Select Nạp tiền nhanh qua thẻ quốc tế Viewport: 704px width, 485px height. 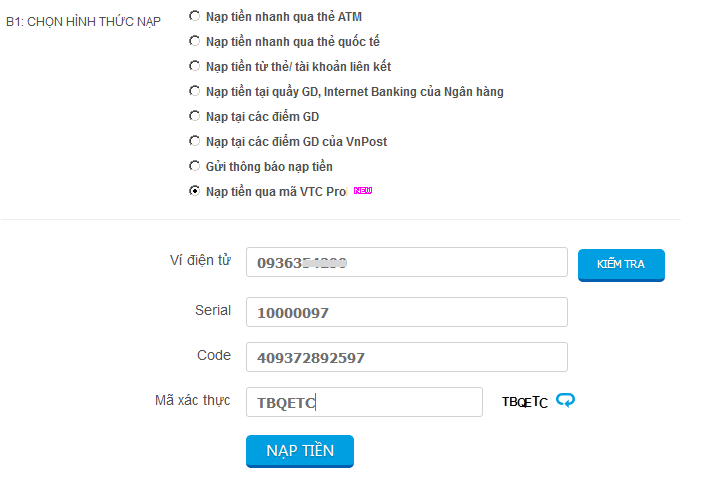194,41
